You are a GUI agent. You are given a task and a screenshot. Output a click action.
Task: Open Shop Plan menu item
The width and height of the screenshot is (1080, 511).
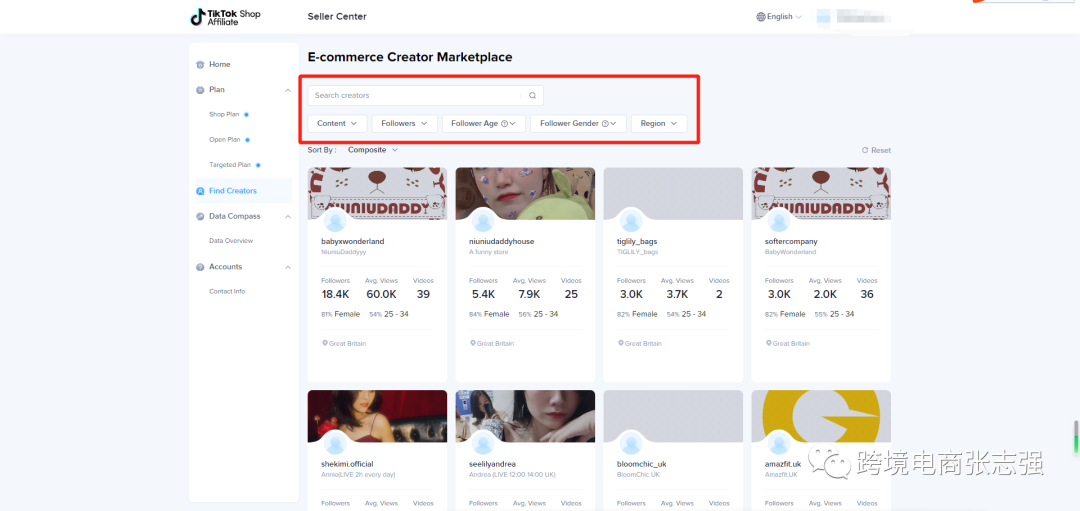(224, 115)
